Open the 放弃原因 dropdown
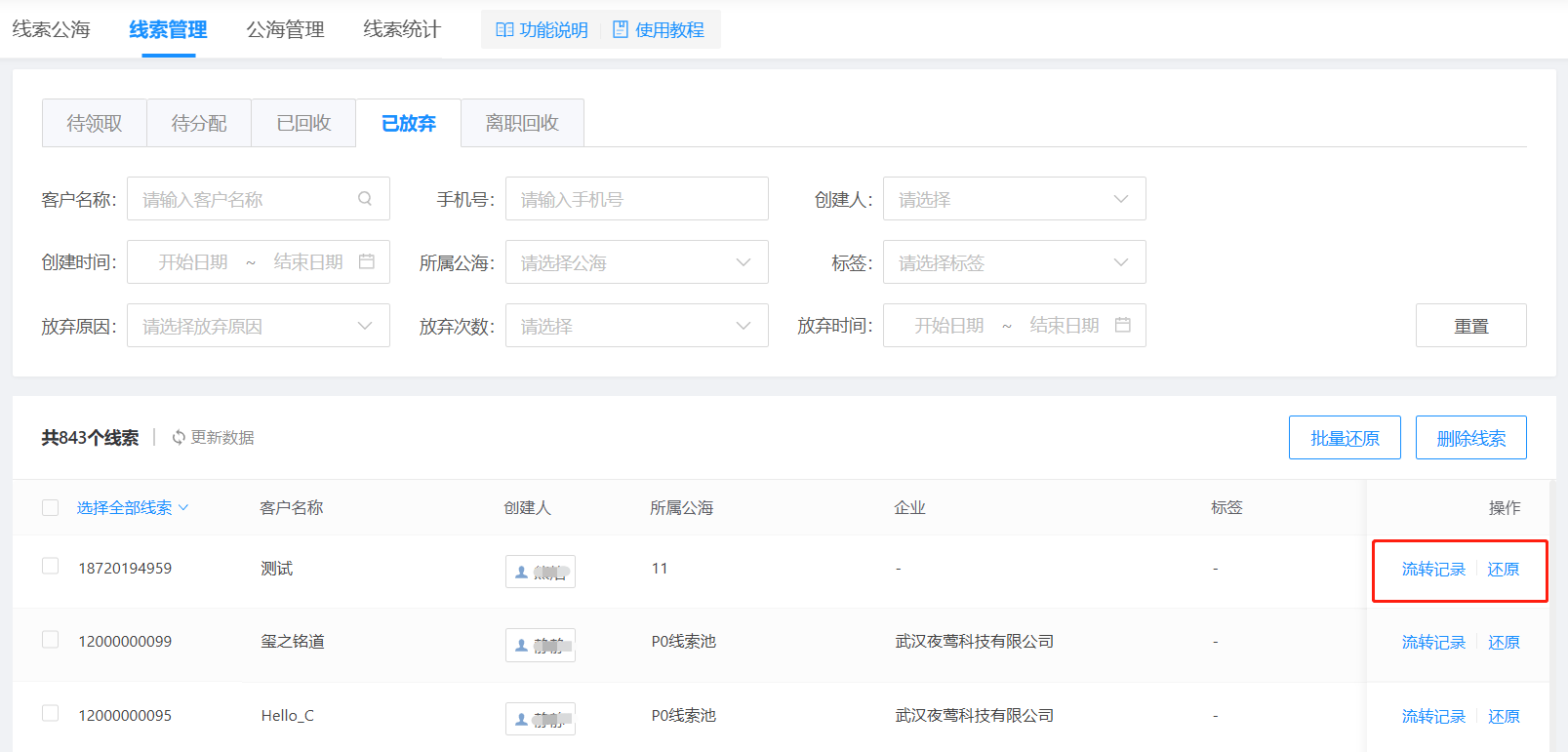1568x752 pixels. [x=259, y=326]
